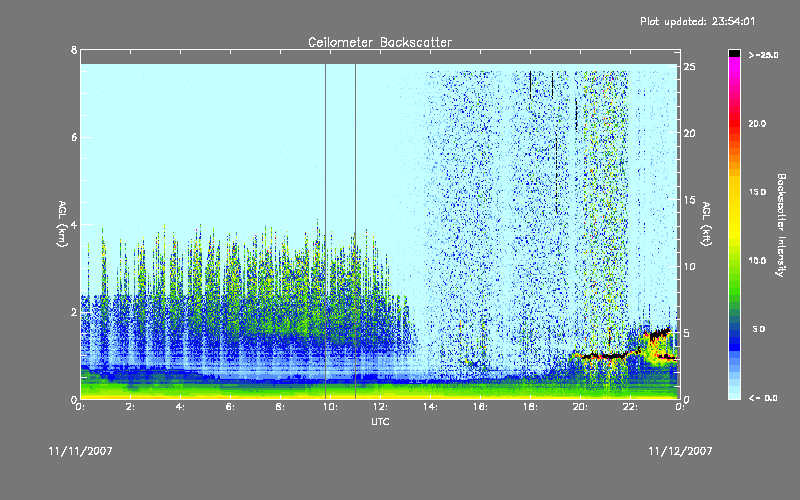
Task: Click the 10 kft tick on right axis
Action: (689, 266)
